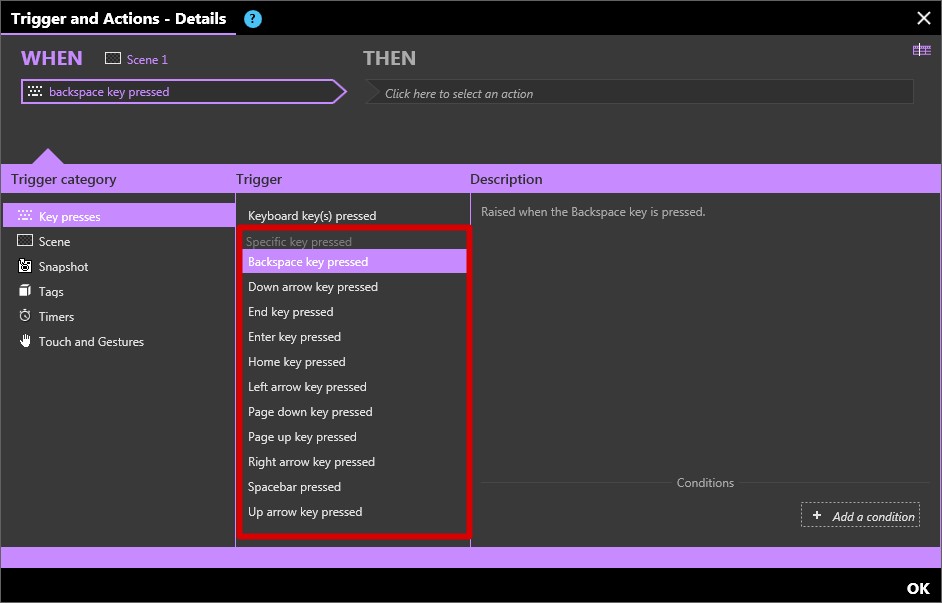
Task: Click the grid view icon at top right
Action: 921,50
